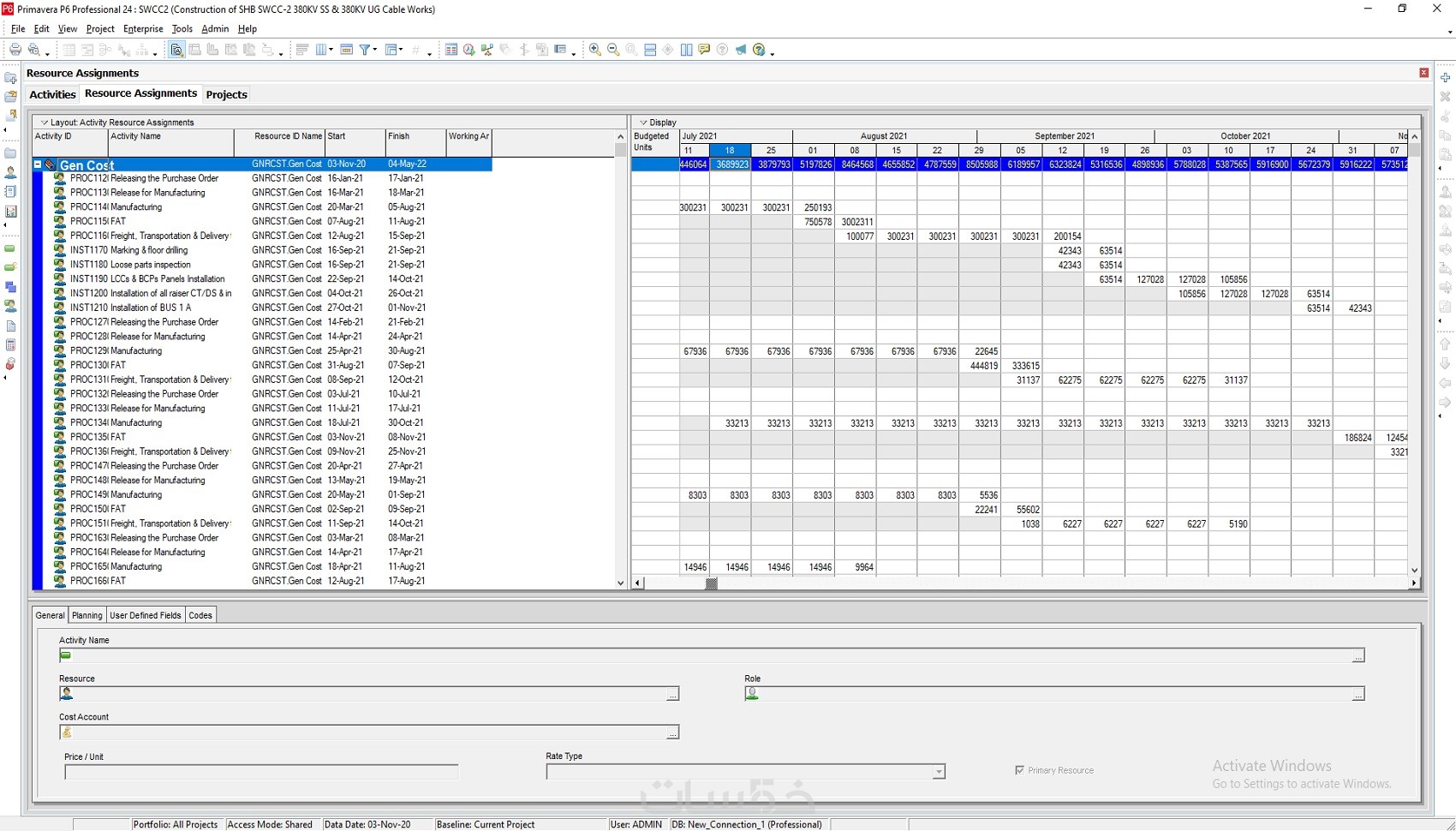
Task: Select the User Defined Fields tab
Action: tap(146, 615)
